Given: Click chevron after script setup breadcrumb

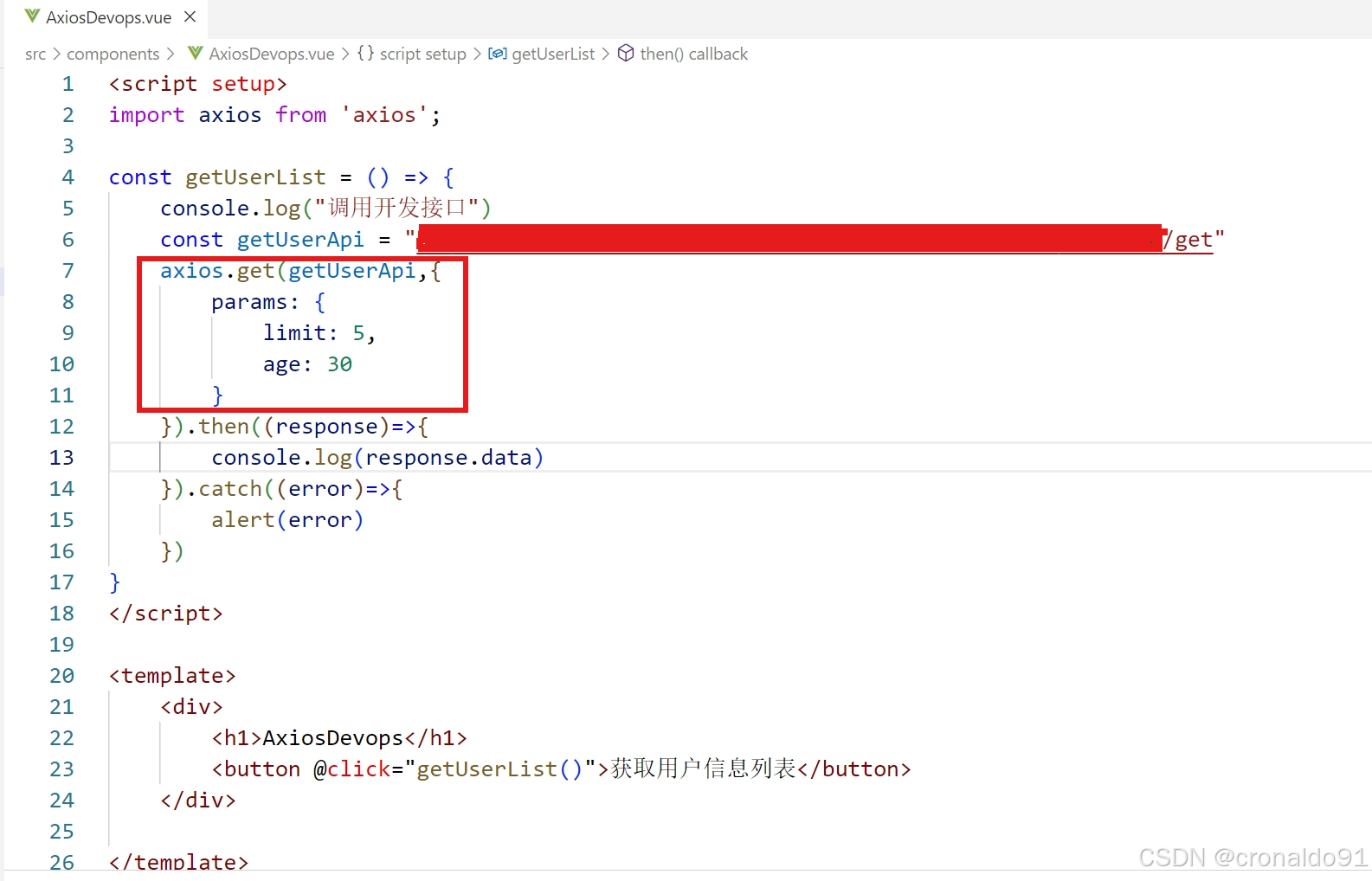Looking at the screenshot, I should (477, 54).
